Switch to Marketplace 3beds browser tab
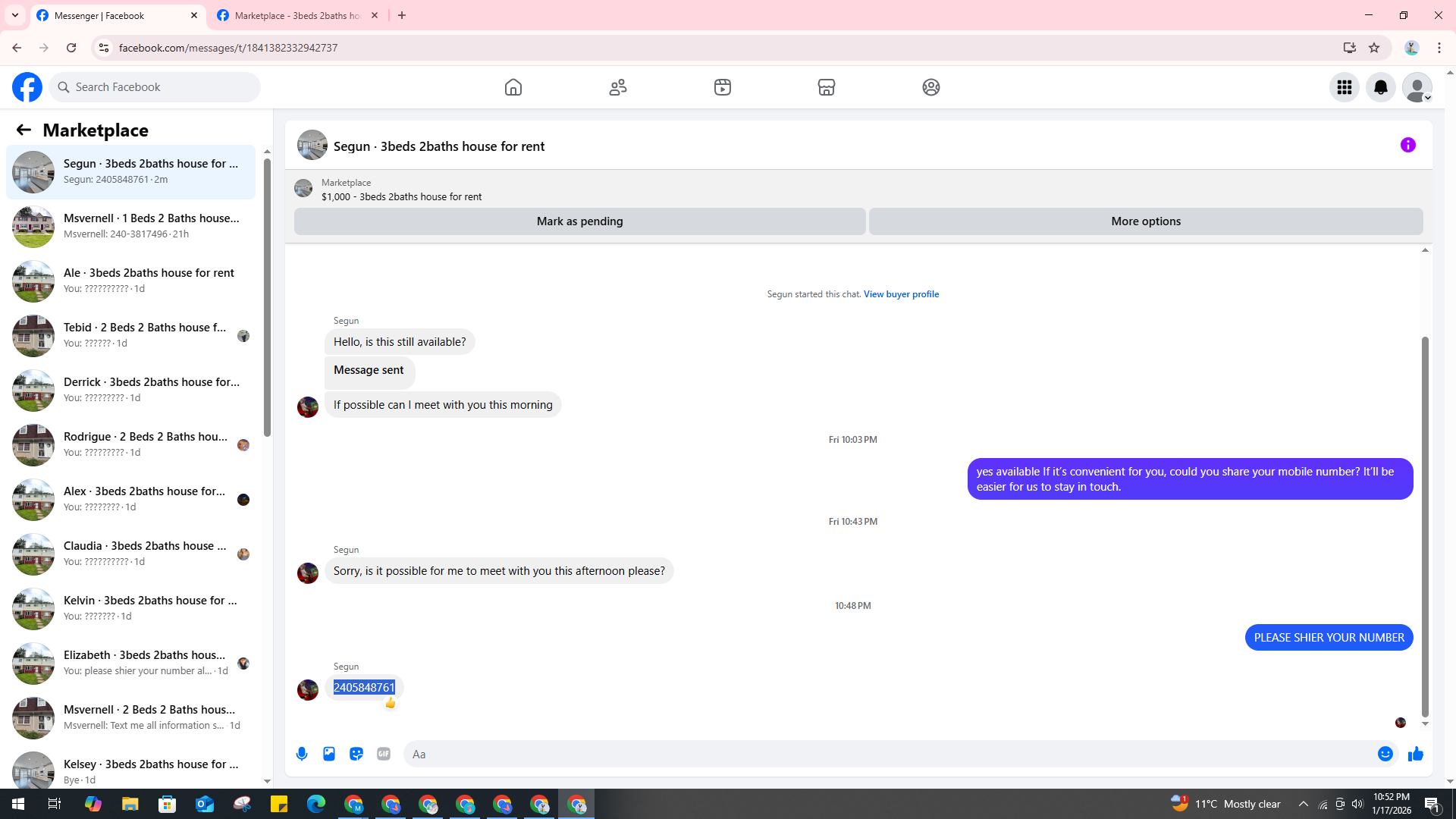This screenshot has width=1456, height=819. click(x=297, y=15)
